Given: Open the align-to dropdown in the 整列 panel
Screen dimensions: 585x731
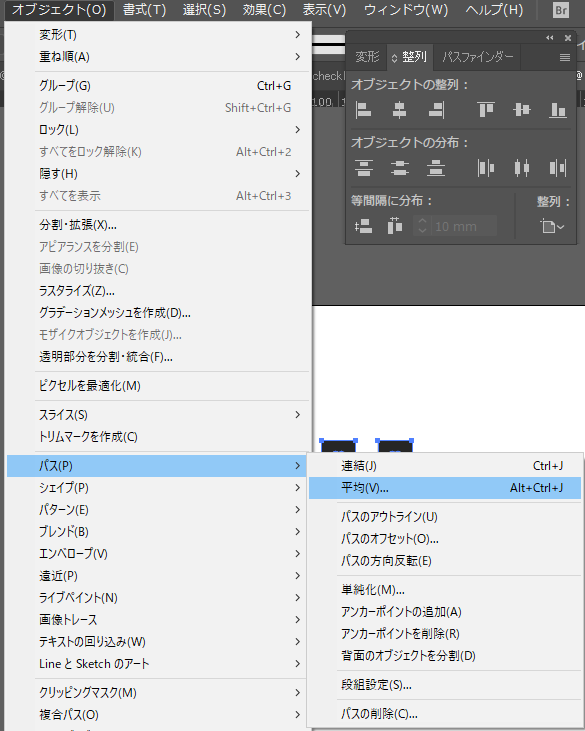Looking at the screenshot, I should (553, 227).
